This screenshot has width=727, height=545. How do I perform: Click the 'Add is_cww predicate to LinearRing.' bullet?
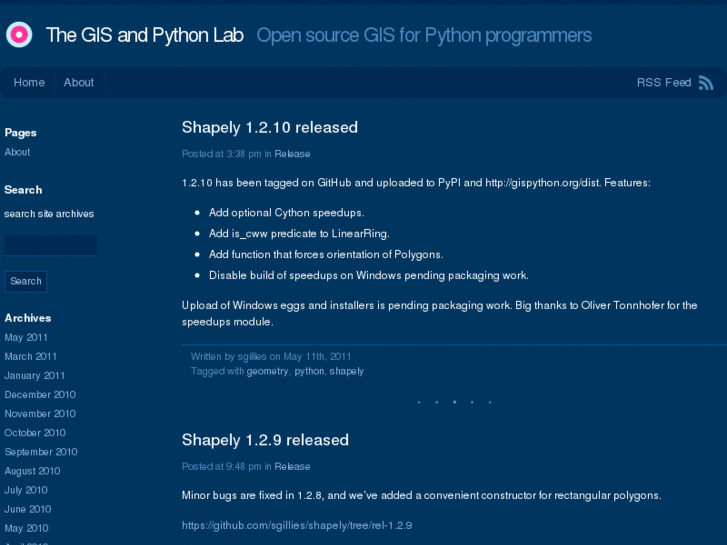click(299, 234)
